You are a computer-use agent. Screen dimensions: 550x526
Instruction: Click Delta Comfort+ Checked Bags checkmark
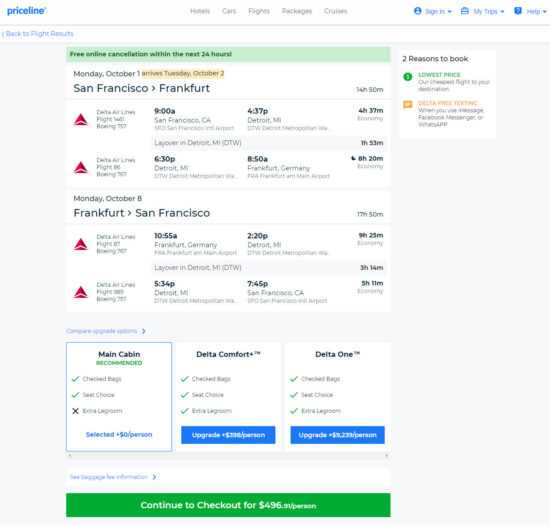click(185, 379)
